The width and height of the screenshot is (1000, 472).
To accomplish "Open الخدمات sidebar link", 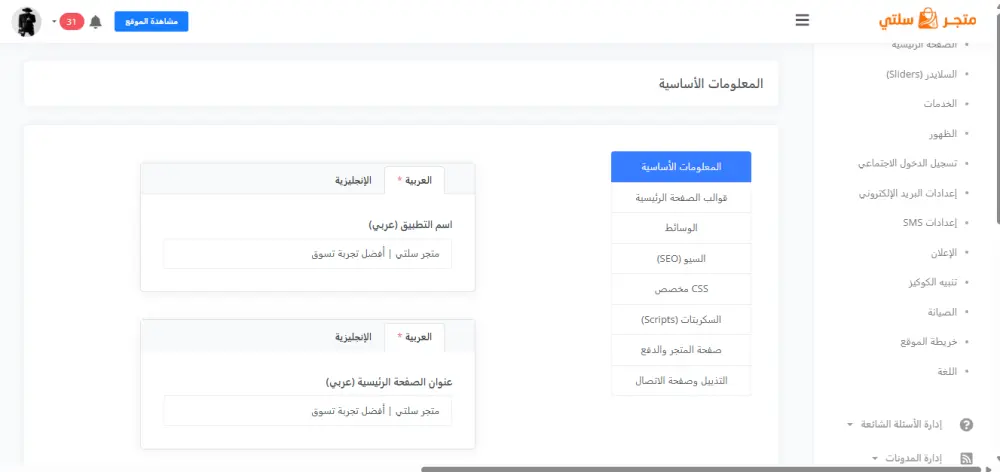I will coord(940,104).
